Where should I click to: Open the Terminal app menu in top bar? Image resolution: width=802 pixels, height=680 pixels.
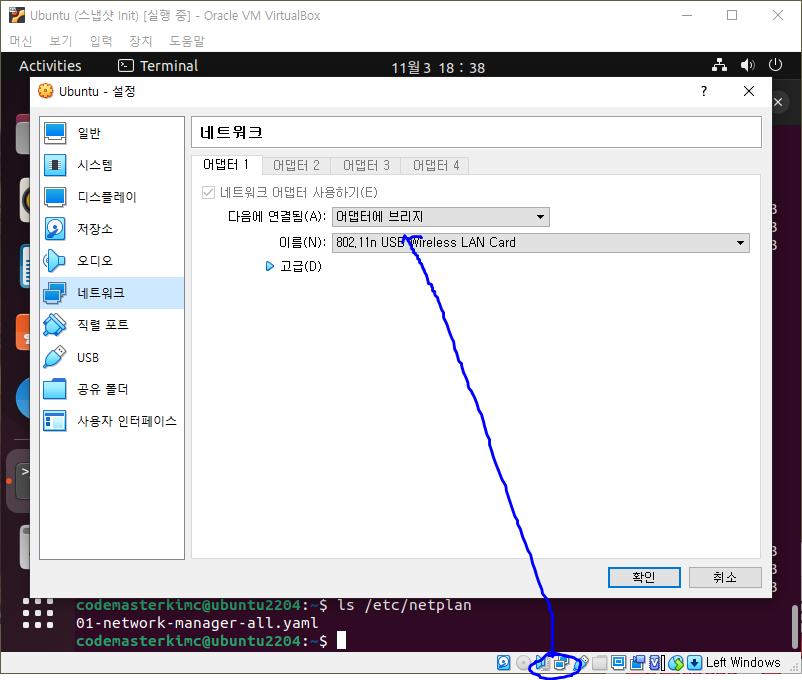tap(158, 65)
